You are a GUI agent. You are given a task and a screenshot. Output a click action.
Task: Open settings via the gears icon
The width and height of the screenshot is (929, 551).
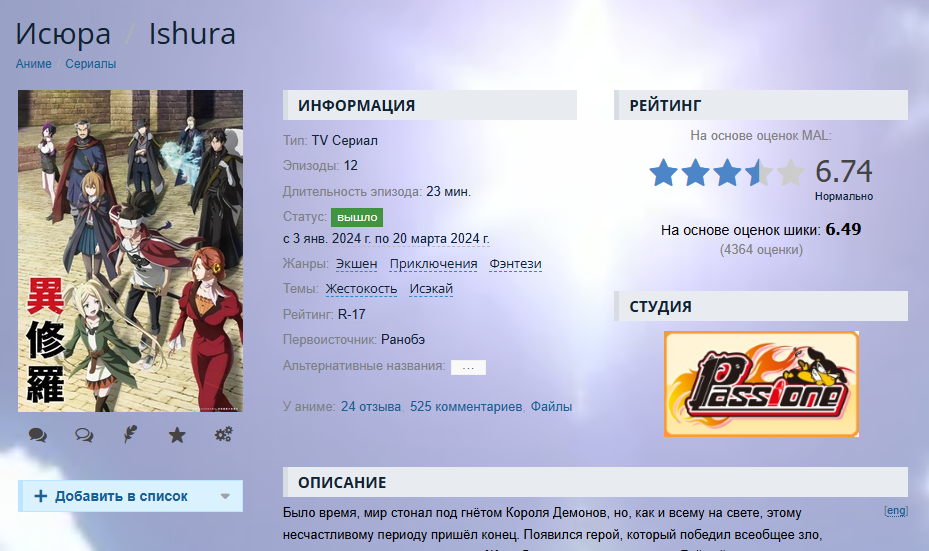pos(223,434)
